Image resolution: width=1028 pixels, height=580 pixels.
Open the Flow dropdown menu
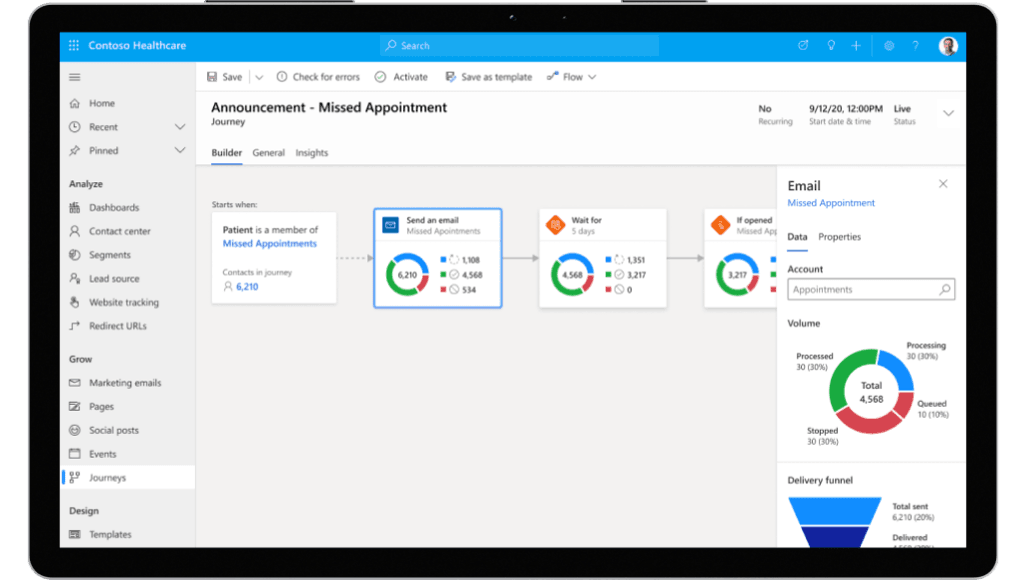572,77
